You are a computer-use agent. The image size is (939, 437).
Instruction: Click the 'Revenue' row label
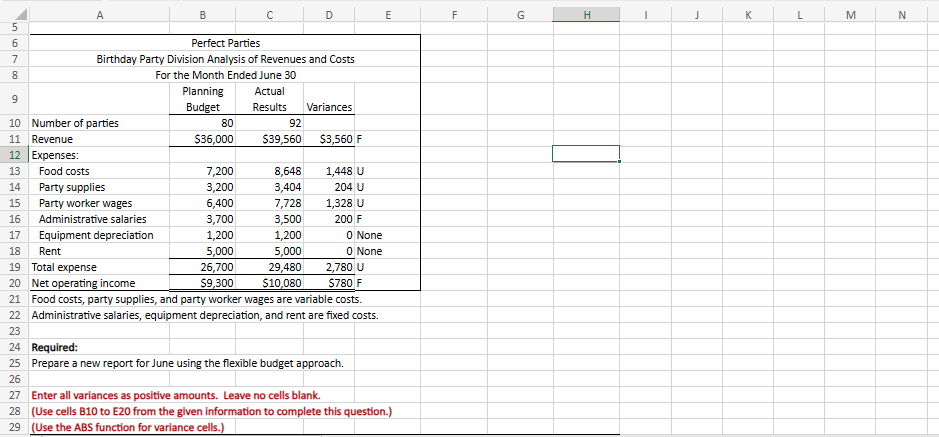coord(52,139)
